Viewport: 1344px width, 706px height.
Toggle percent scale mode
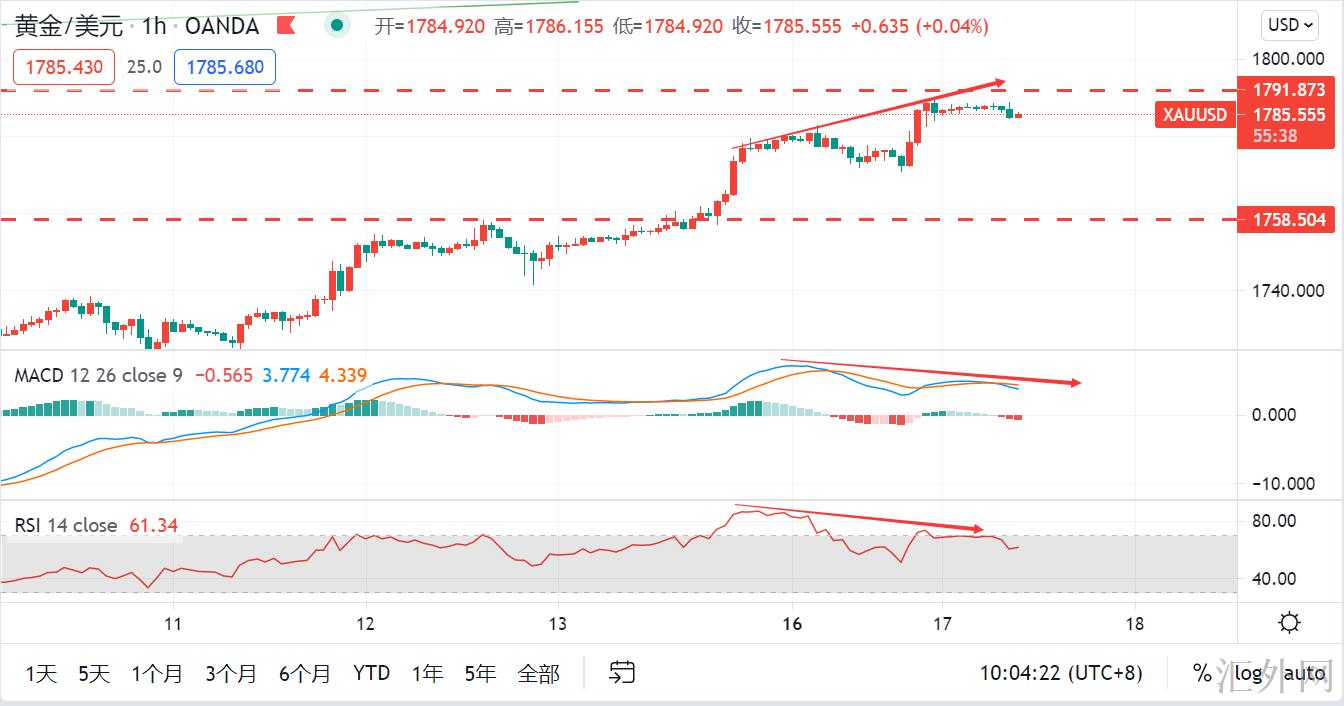click(1201, 673)
